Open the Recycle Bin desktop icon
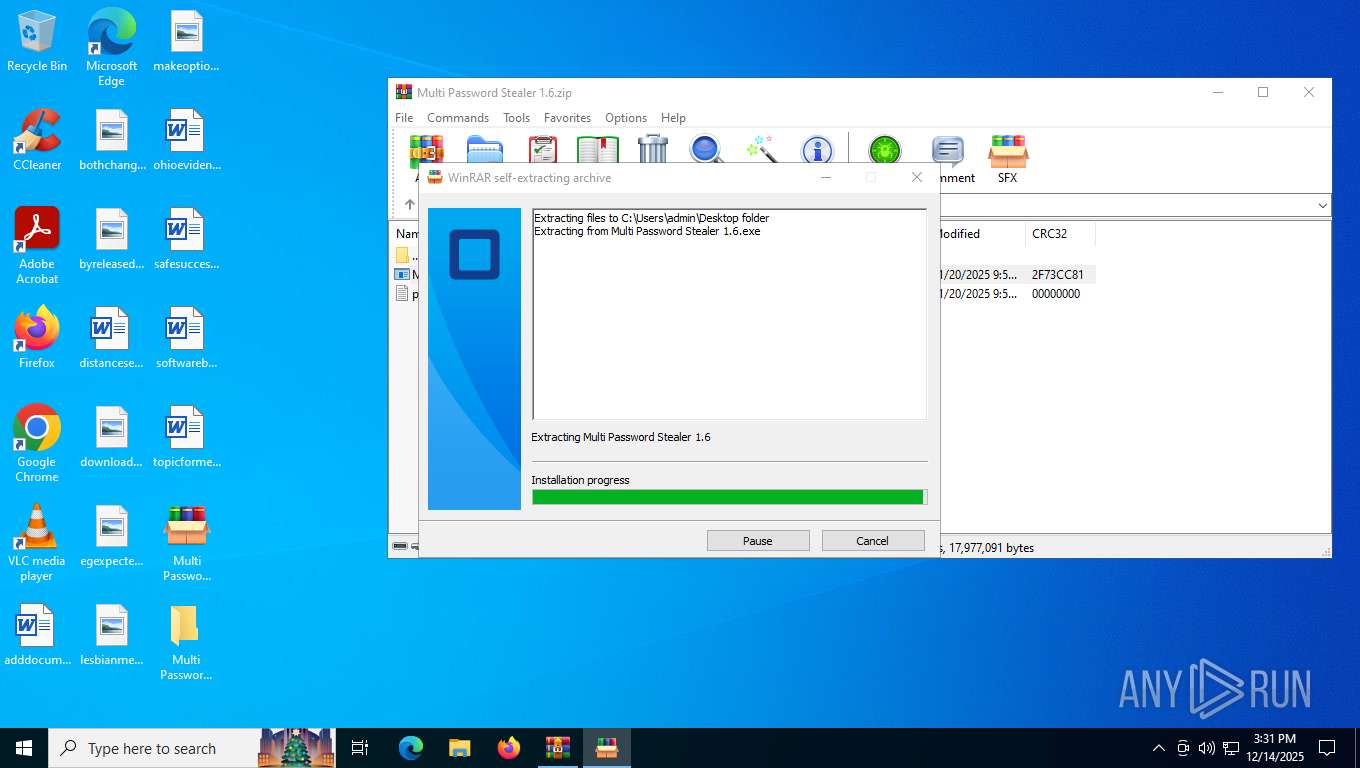The width and height of the screenshot is (1360, 768). coord(37,41)
